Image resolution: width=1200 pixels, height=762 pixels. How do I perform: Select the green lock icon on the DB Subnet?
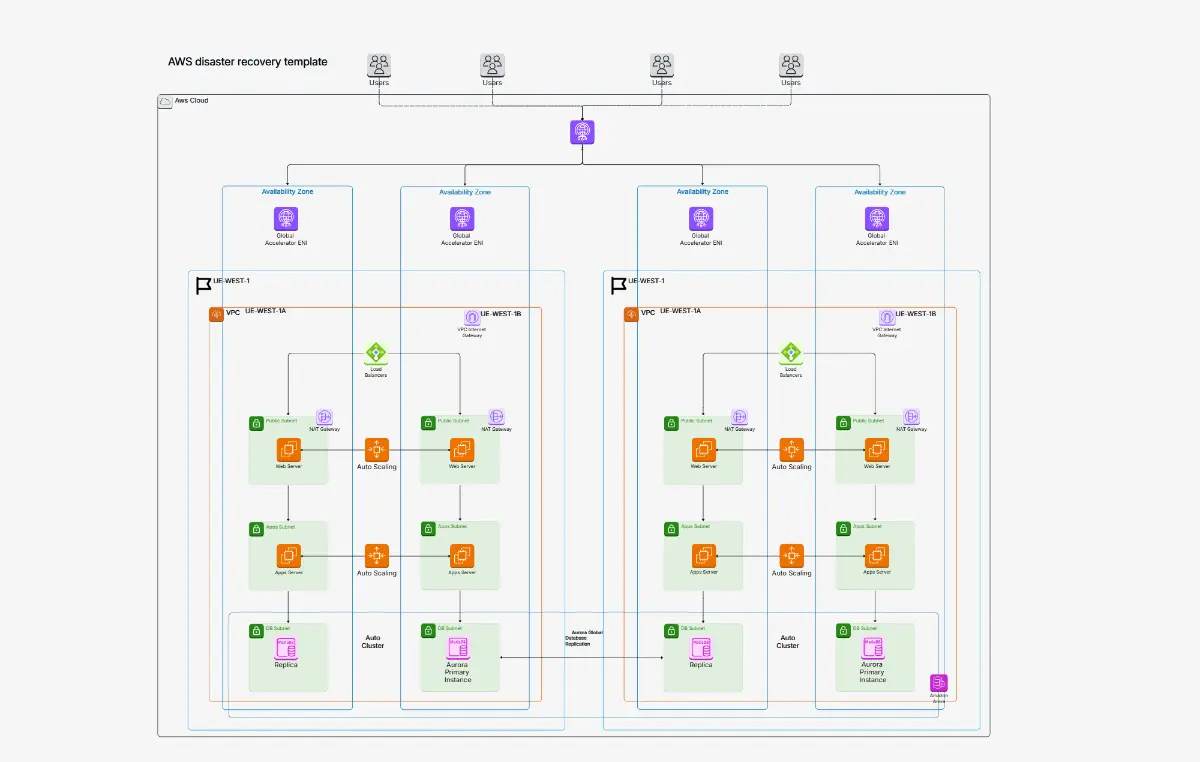[255, 630]
